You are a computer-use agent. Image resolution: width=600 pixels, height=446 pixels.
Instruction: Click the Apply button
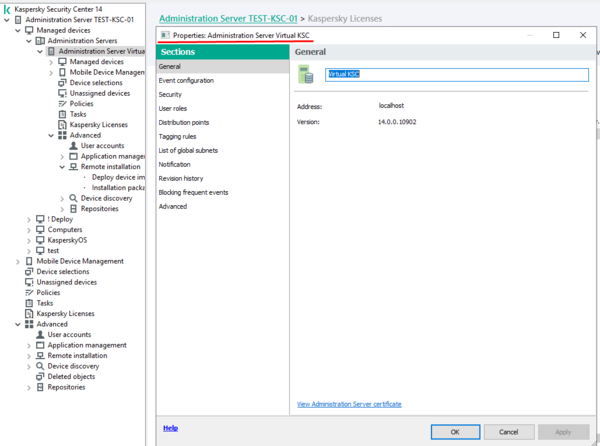click(x=563, y=432)
